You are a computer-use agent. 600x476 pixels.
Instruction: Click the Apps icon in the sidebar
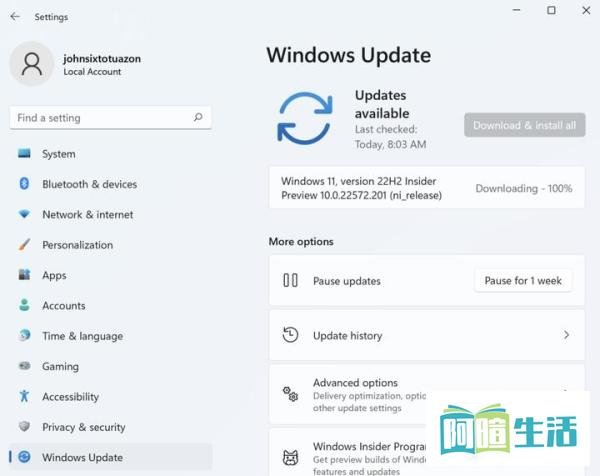point(24,274)
